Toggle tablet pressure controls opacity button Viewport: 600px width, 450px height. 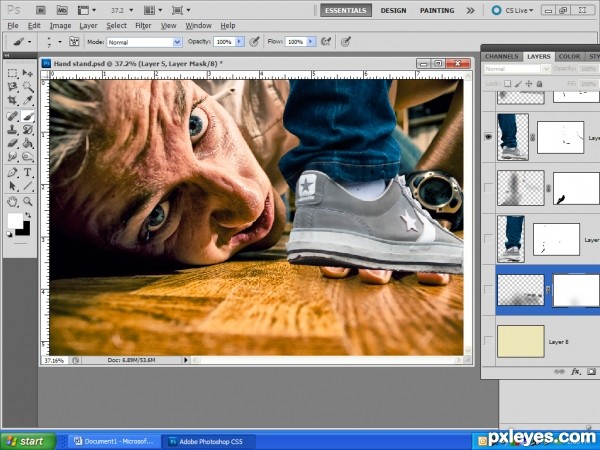coord(254,41)
